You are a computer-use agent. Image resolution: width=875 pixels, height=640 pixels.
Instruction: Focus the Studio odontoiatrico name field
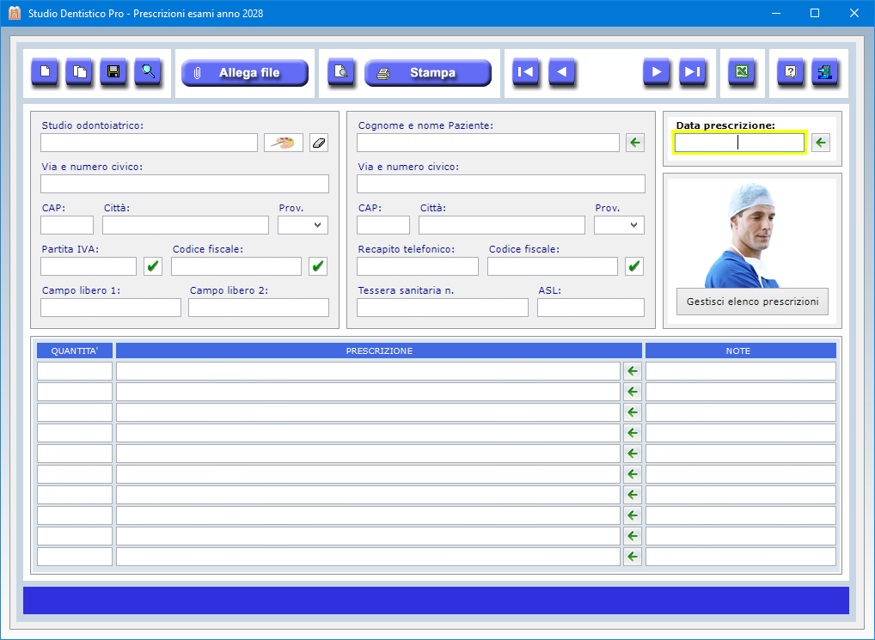click(x=149, y=143)
